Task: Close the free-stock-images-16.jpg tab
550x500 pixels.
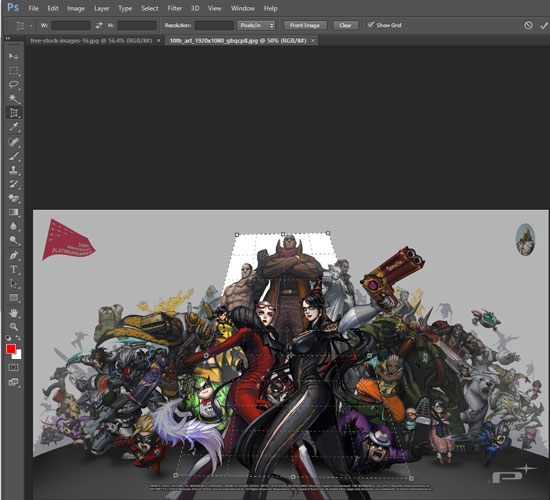Action: 159,41
